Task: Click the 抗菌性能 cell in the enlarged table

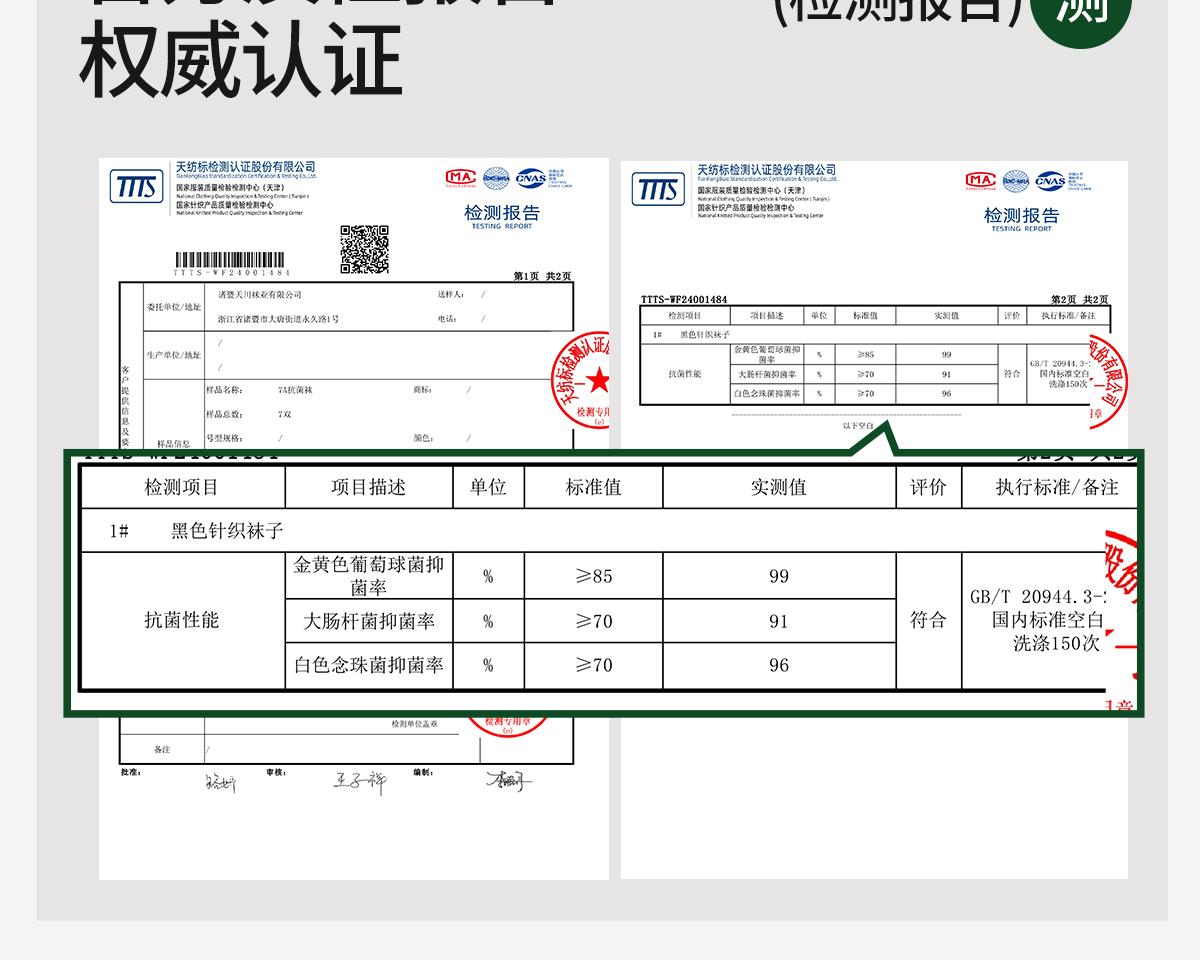Action: click(182, 621)
